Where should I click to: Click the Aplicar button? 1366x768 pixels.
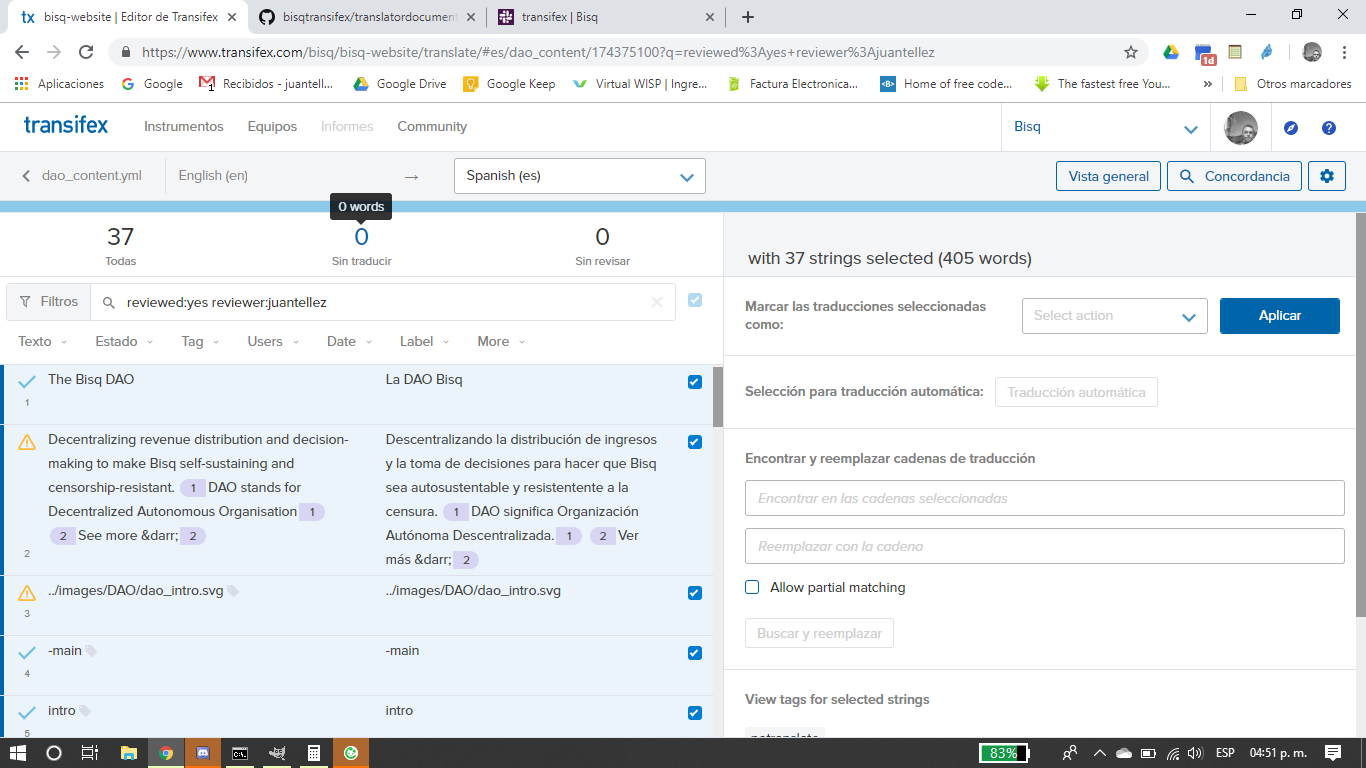pyautogui.click(x=1280, y=316)
